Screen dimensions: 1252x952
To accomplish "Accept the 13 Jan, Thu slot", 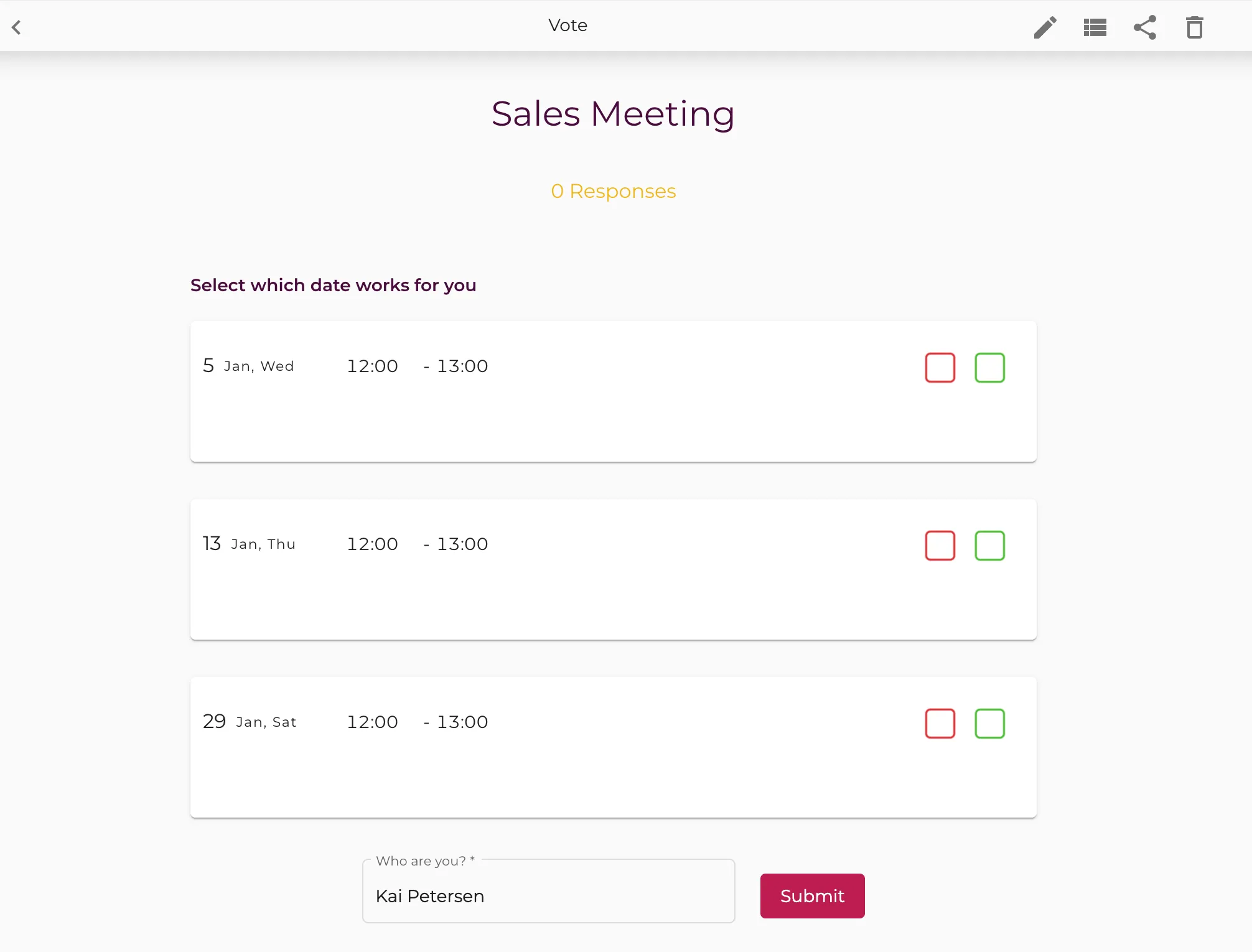I will [989, 546].
